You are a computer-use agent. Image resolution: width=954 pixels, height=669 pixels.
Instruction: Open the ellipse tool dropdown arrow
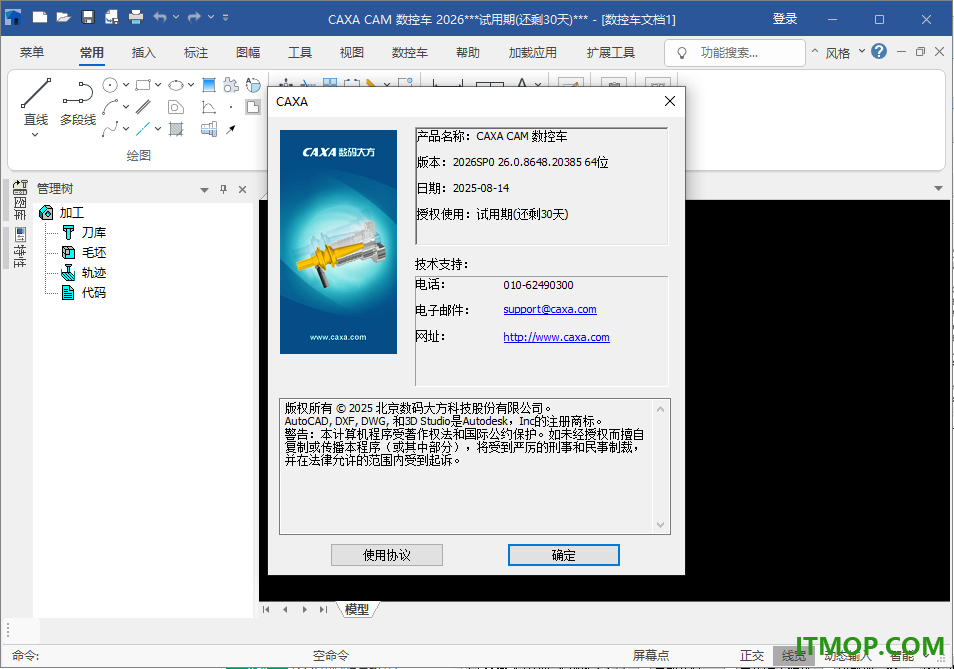click(191, 85)
